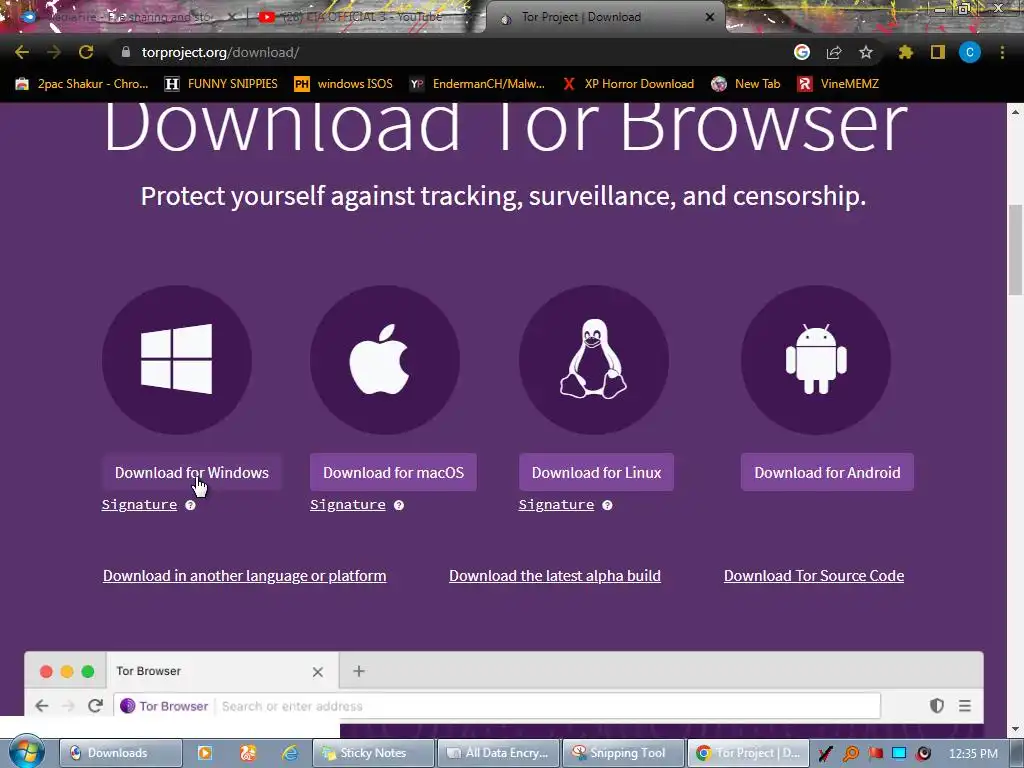
Task: Click Download for Android button
Action: click(827, 472)
